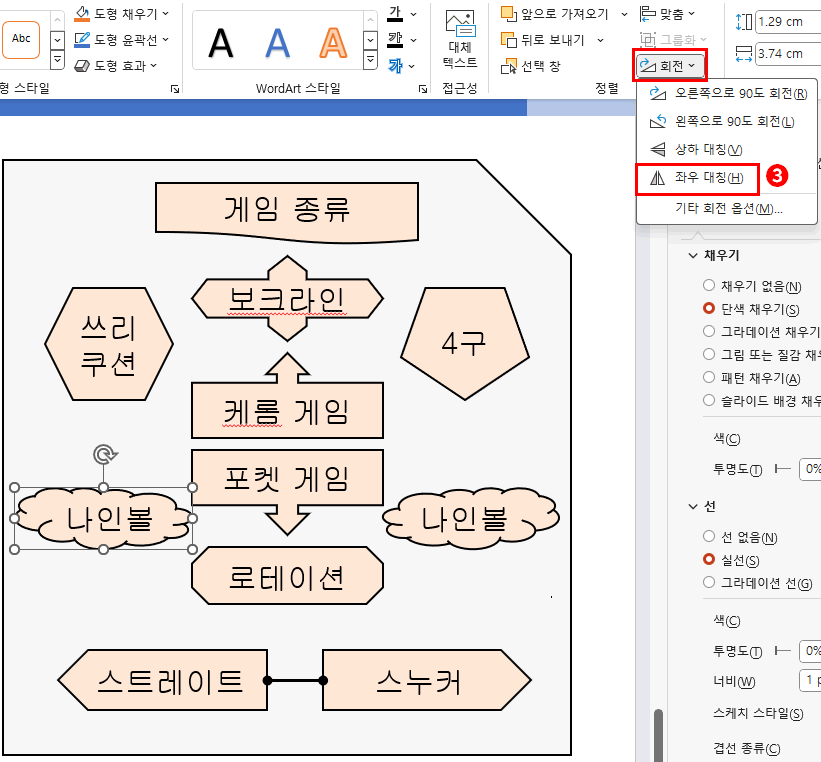821x762 pixels.
Task: Click the selected left 나인볼 cloud
Action: 104,519
